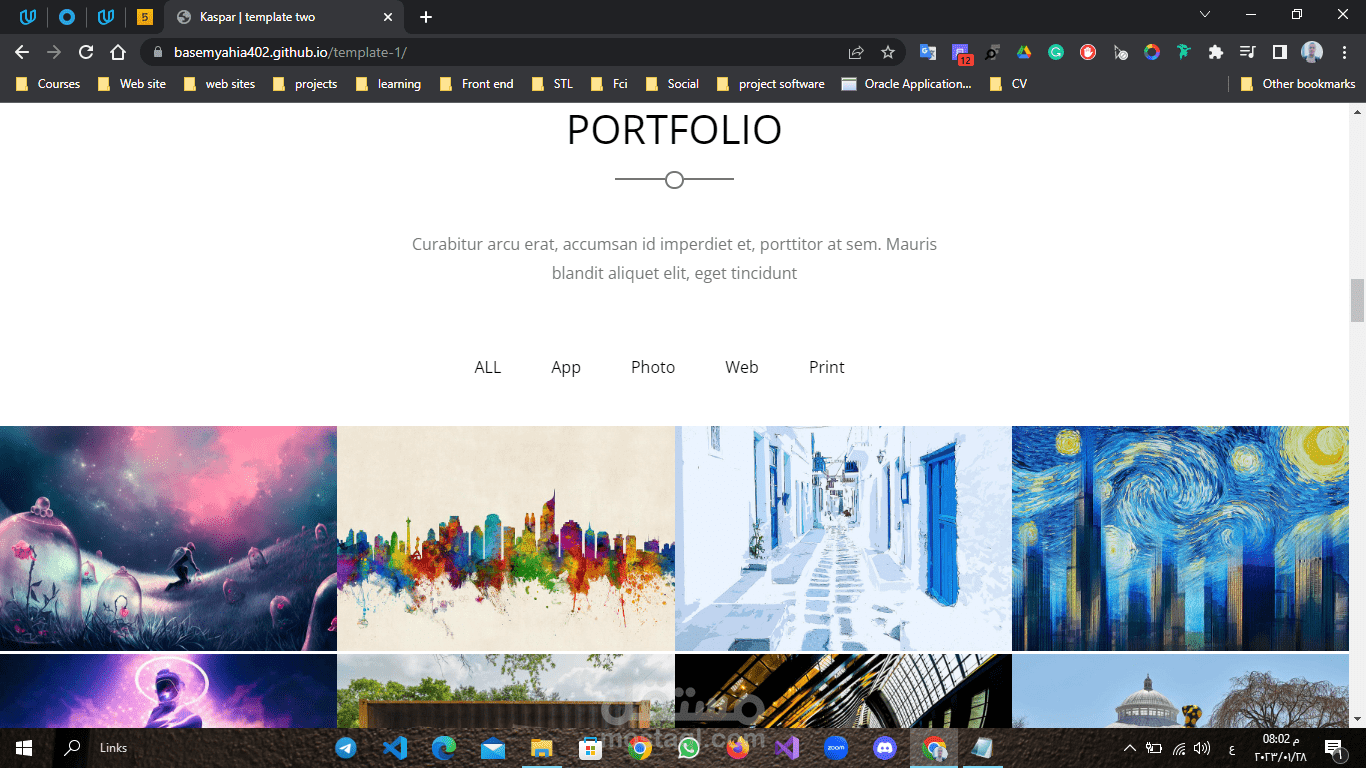
Task: Open WhatsApp from the taskbar
Action: tap(689, 748)
